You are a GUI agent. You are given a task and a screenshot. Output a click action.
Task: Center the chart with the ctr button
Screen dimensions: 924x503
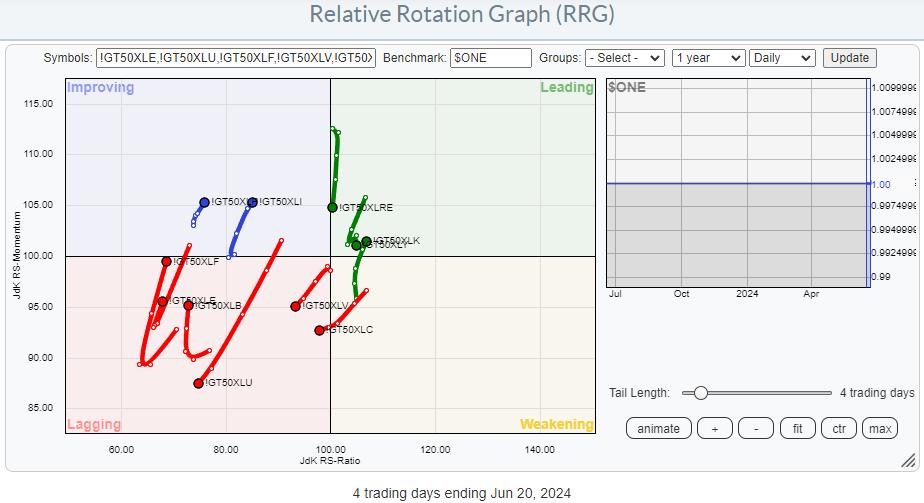click(839, 428)
